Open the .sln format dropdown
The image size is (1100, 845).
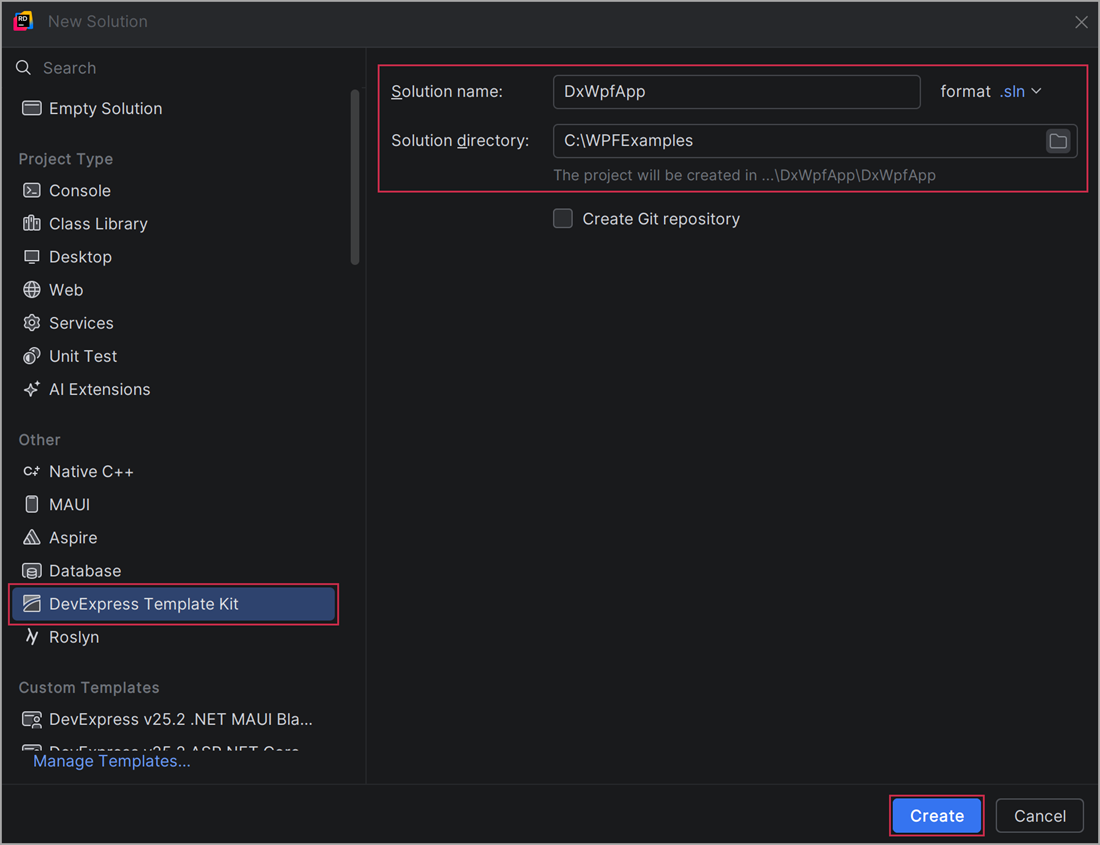[1019, 91]
